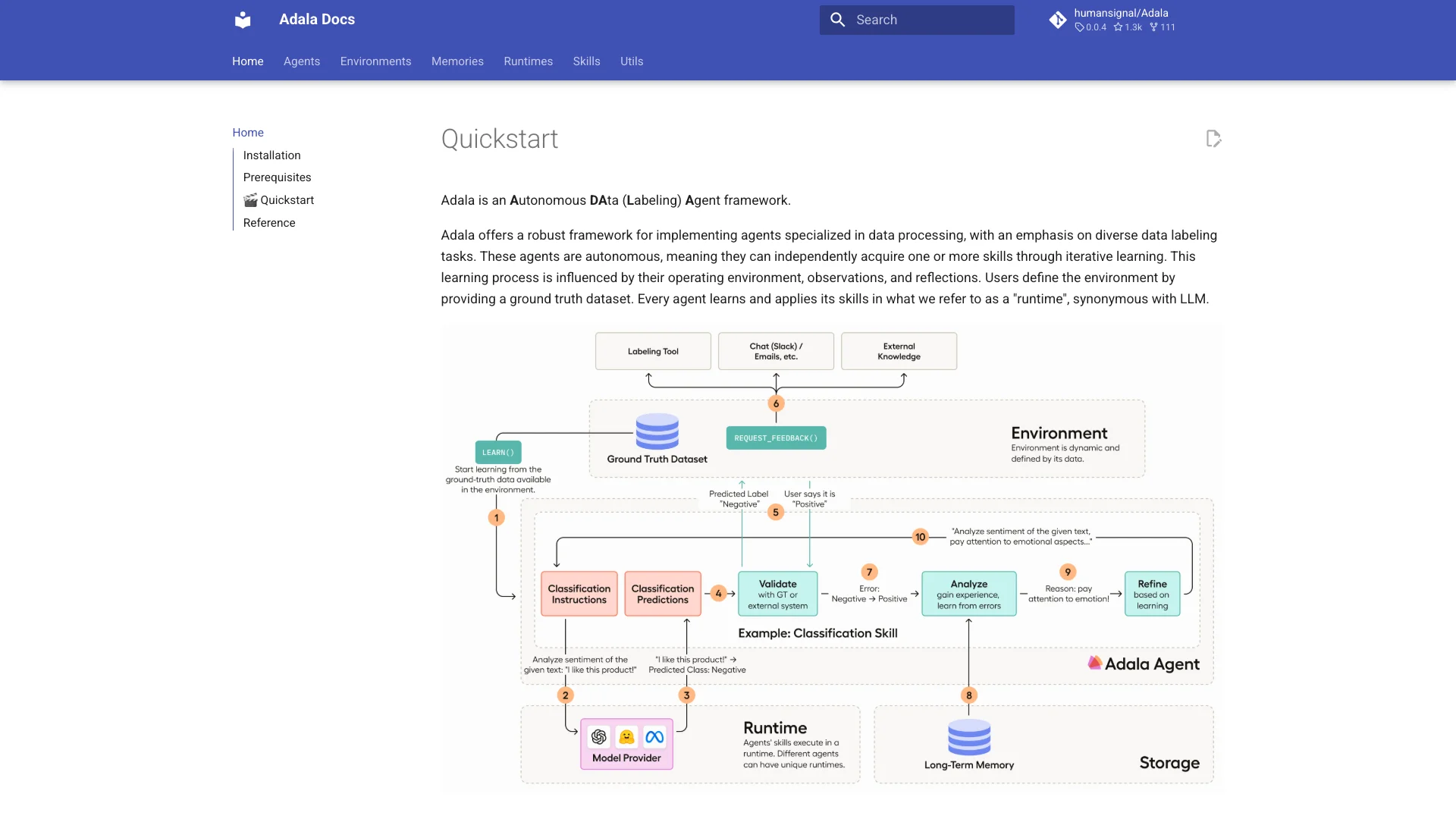Image resolution: width=1456 pixels, height=819 pixels.
Task: Click the repository version tag 0.0.4
Action: 1091,27
